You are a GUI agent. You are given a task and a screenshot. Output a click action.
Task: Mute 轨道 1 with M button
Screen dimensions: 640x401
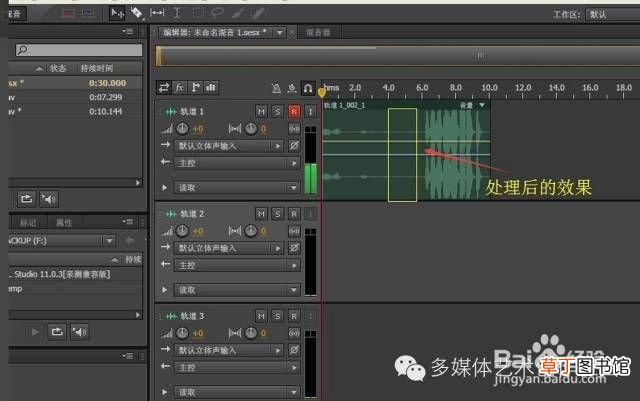[x=261, y=111]
